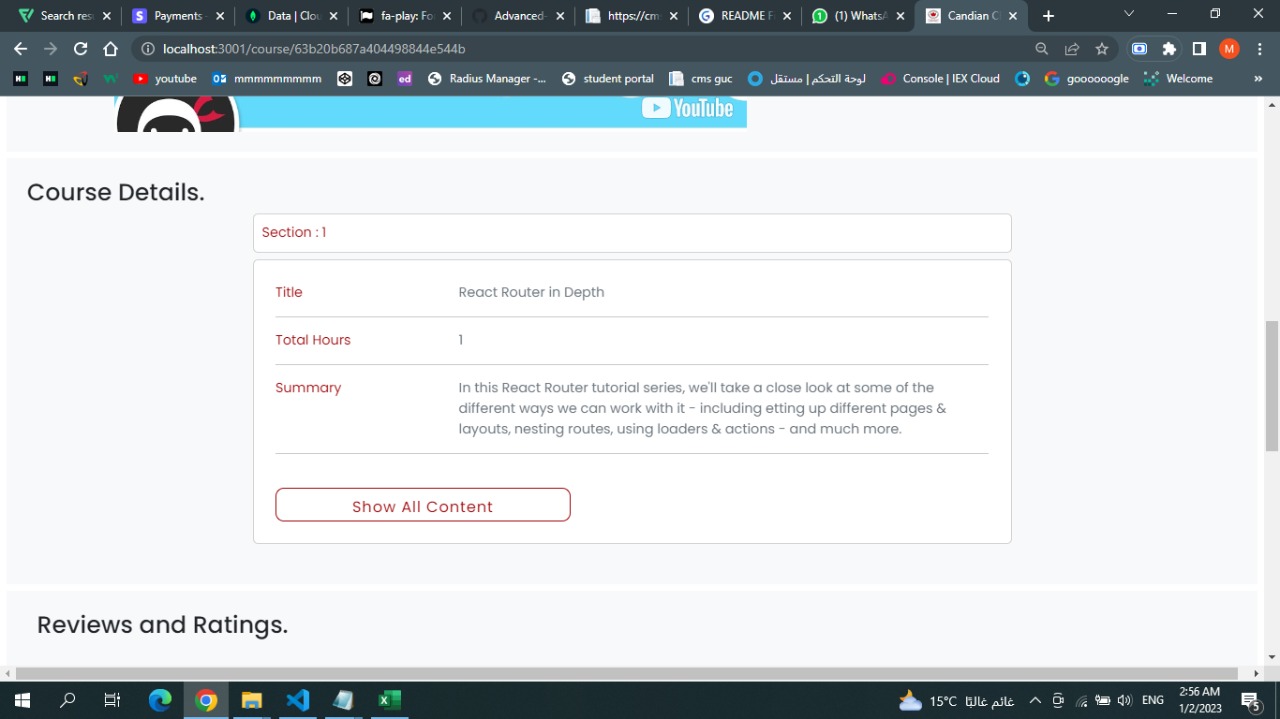This screenshot has height=719, width=1280.
Task: Open the weather widget showing 15°C
Action: 956,701
